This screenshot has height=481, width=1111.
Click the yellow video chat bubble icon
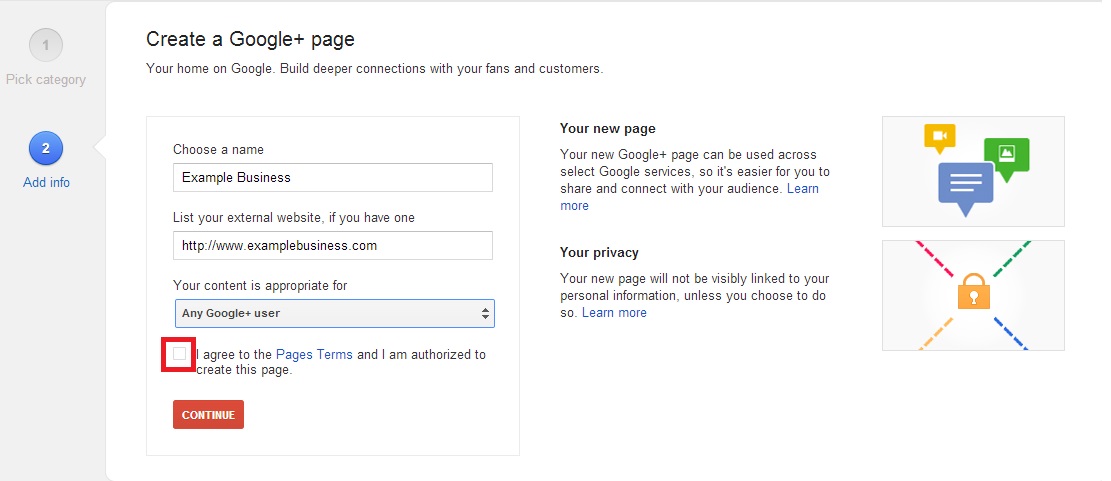pos(940,139)
